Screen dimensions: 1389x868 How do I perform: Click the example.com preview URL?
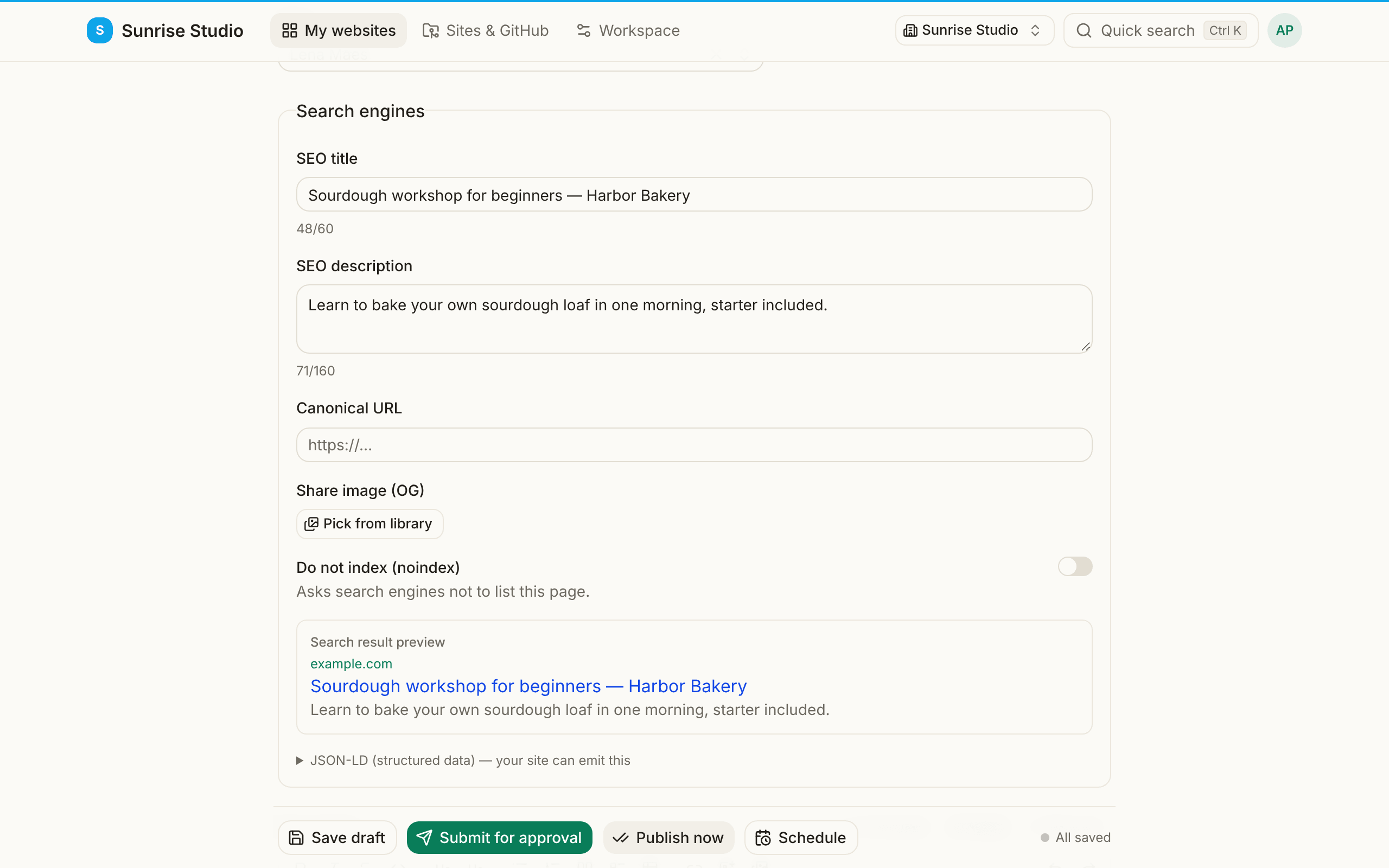pos(351,663)
